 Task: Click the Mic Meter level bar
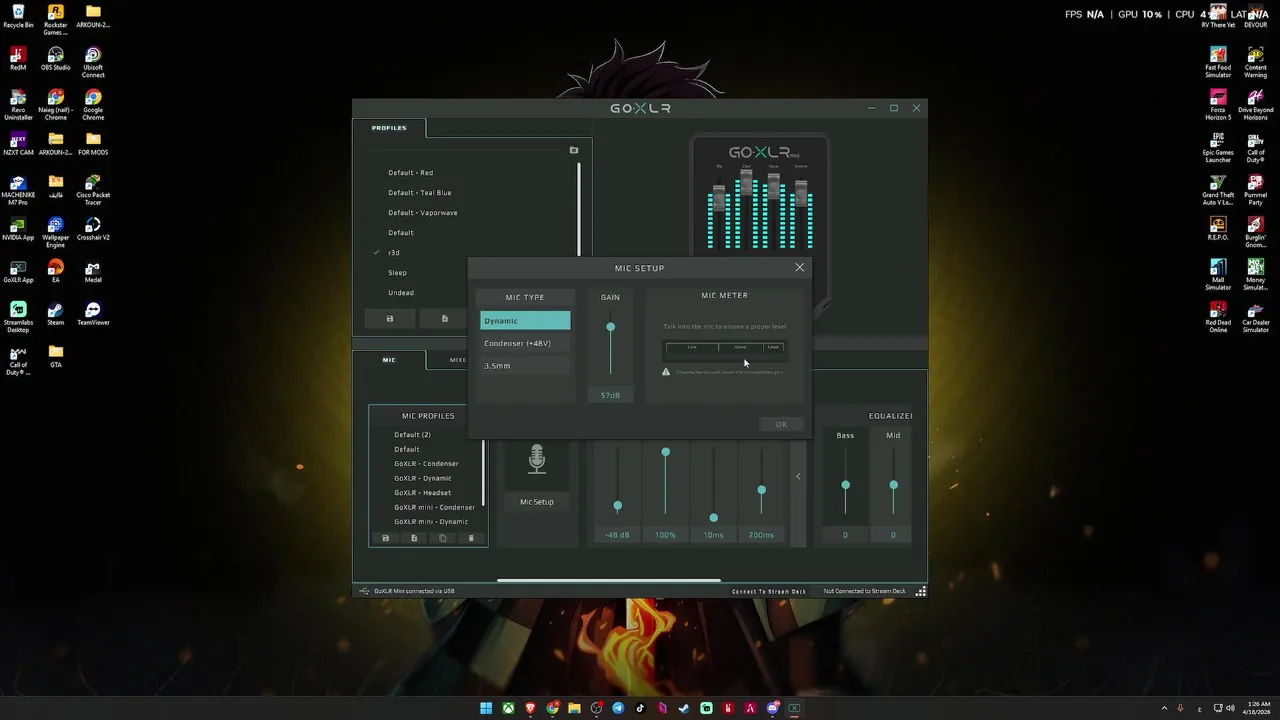(x=725, y=347)
